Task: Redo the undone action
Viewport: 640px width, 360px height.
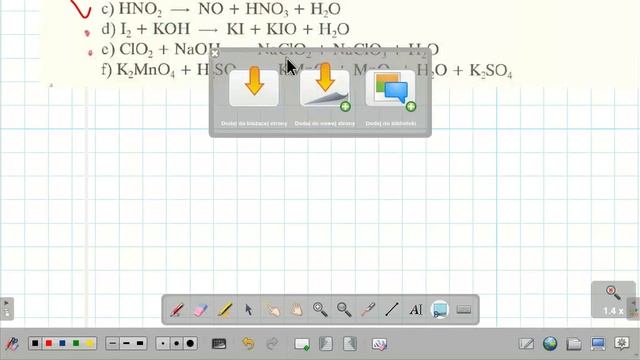Action: point(272,344)
